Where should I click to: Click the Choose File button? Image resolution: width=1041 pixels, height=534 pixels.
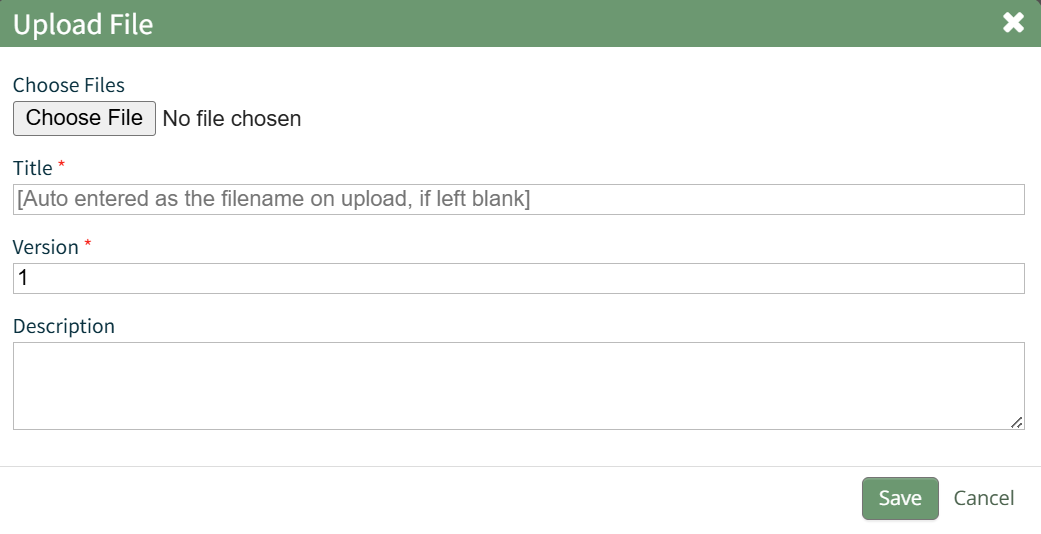pos(84,118)
